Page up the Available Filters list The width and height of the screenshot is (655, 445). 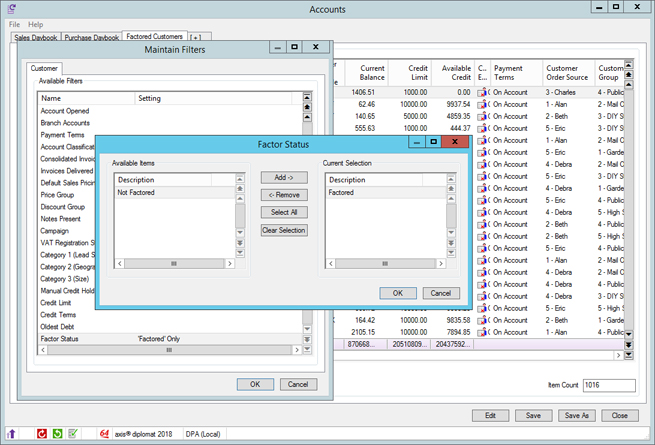point(307,107)
